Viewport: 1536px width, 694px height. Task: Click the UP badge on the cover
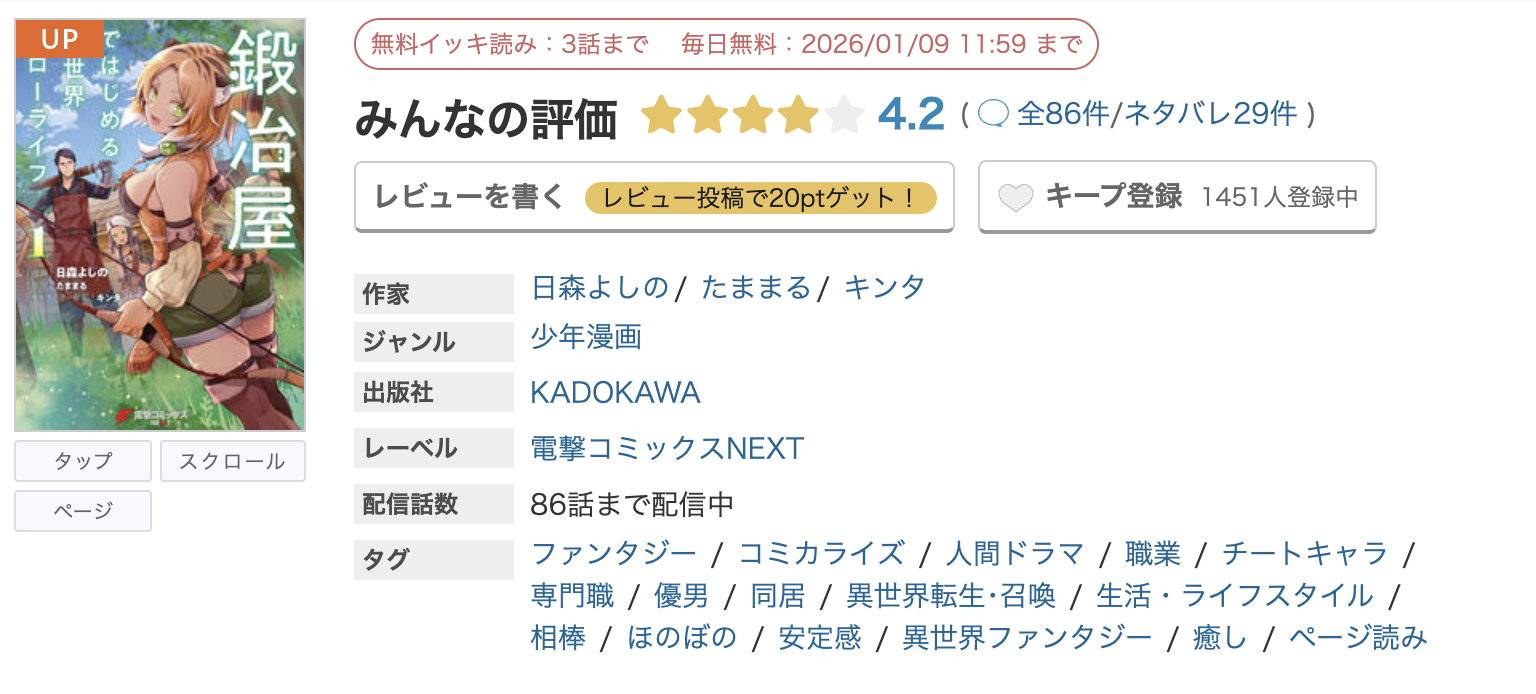pos(57,39)
